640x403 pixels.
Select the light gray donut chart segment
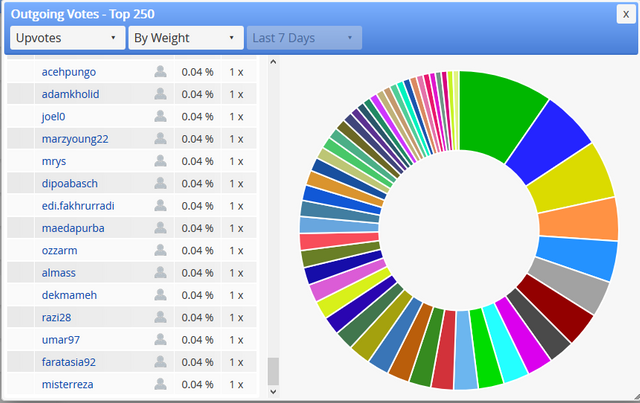570,284
